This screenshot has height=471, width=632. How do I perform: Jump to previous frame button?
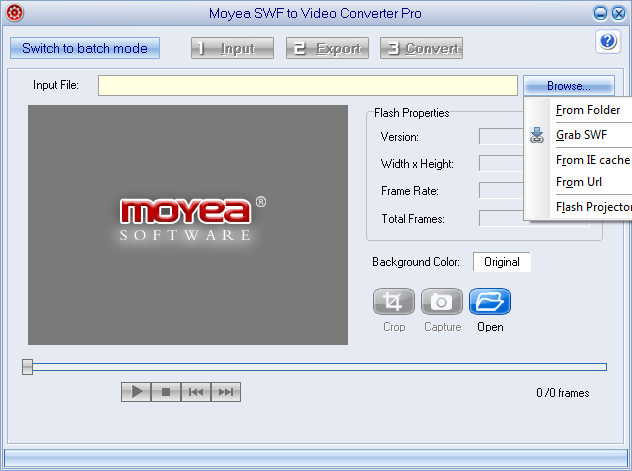coord(196,392)
